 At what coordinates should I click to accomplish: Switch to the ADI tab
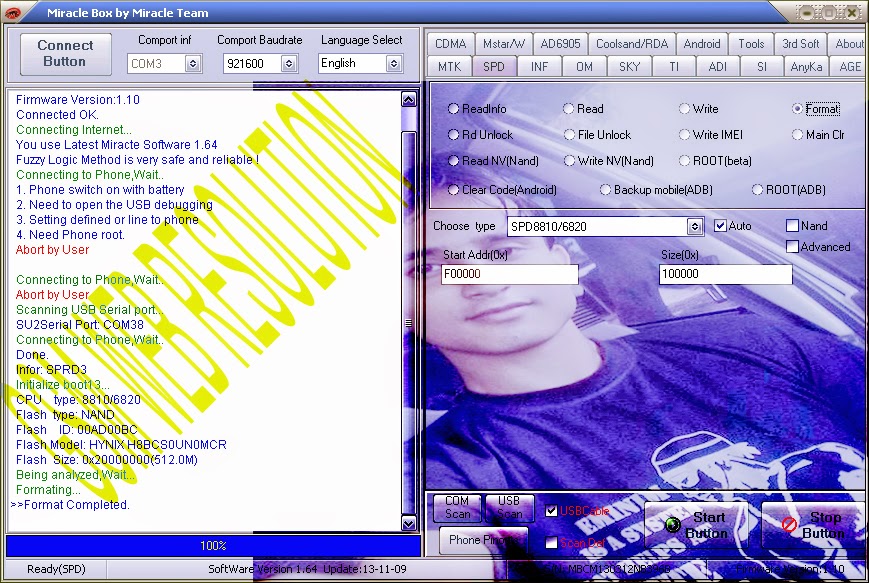(718, 67)
